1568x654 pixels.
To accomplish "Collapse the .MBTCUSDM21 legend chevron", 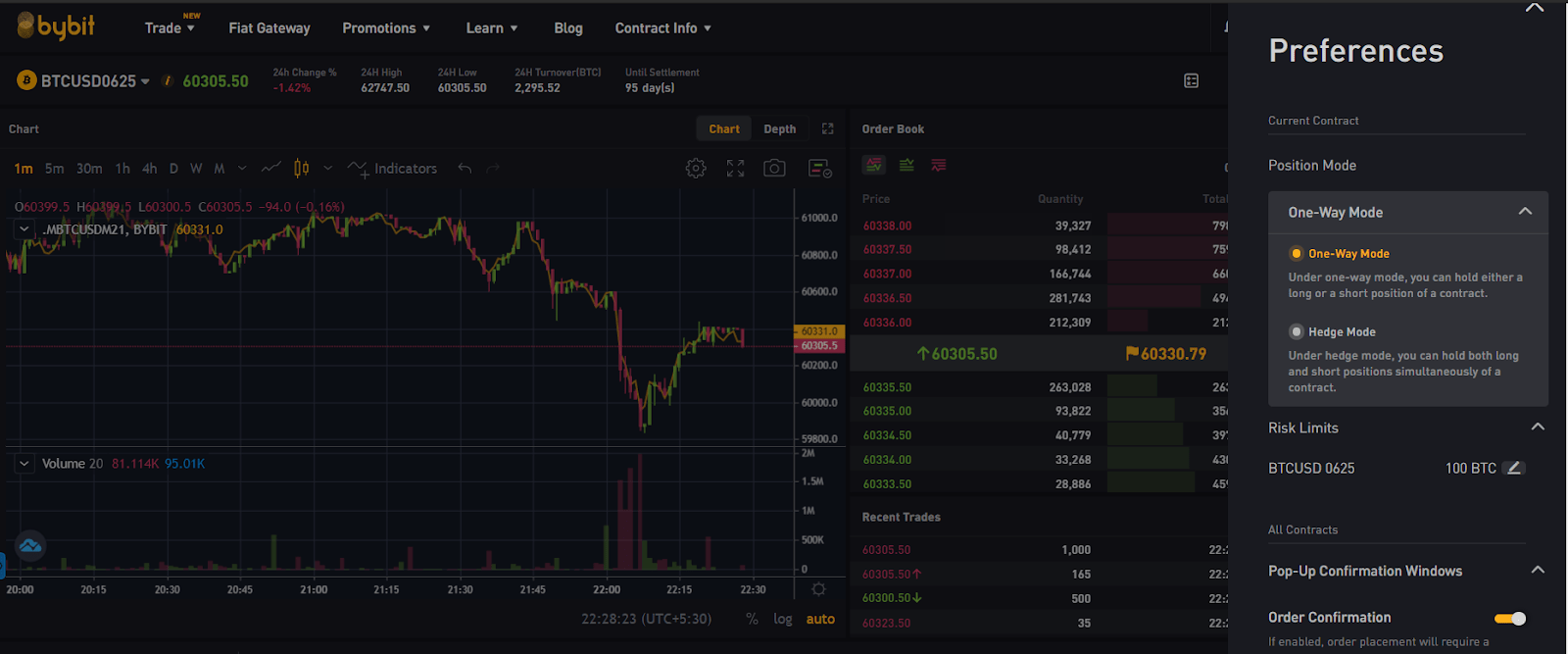I will click(x=24, y=229).
